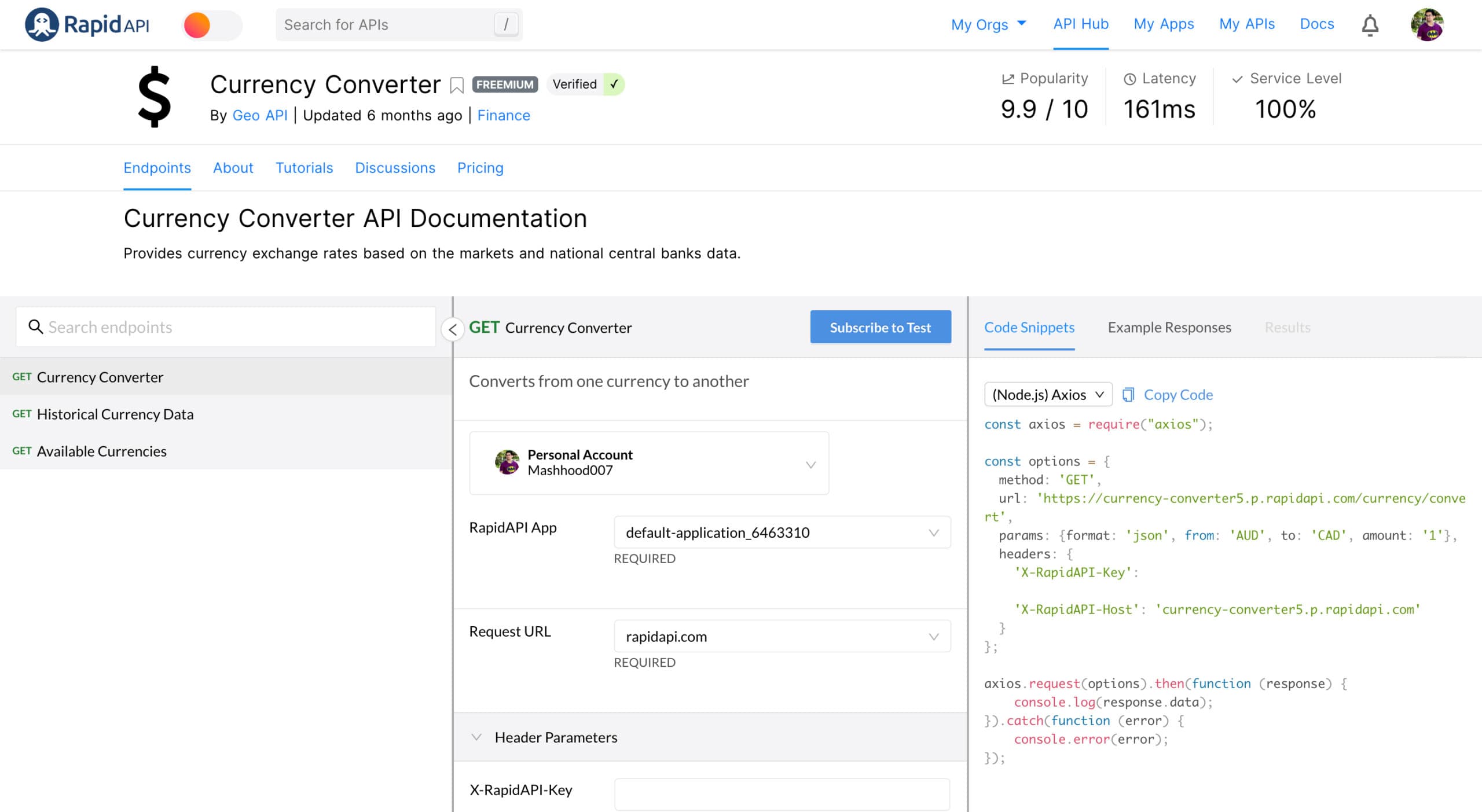Viewport: 1482px width, 812px height.
Task: Select the Historical Currency Data endpoint
Action: pos(115,413)
